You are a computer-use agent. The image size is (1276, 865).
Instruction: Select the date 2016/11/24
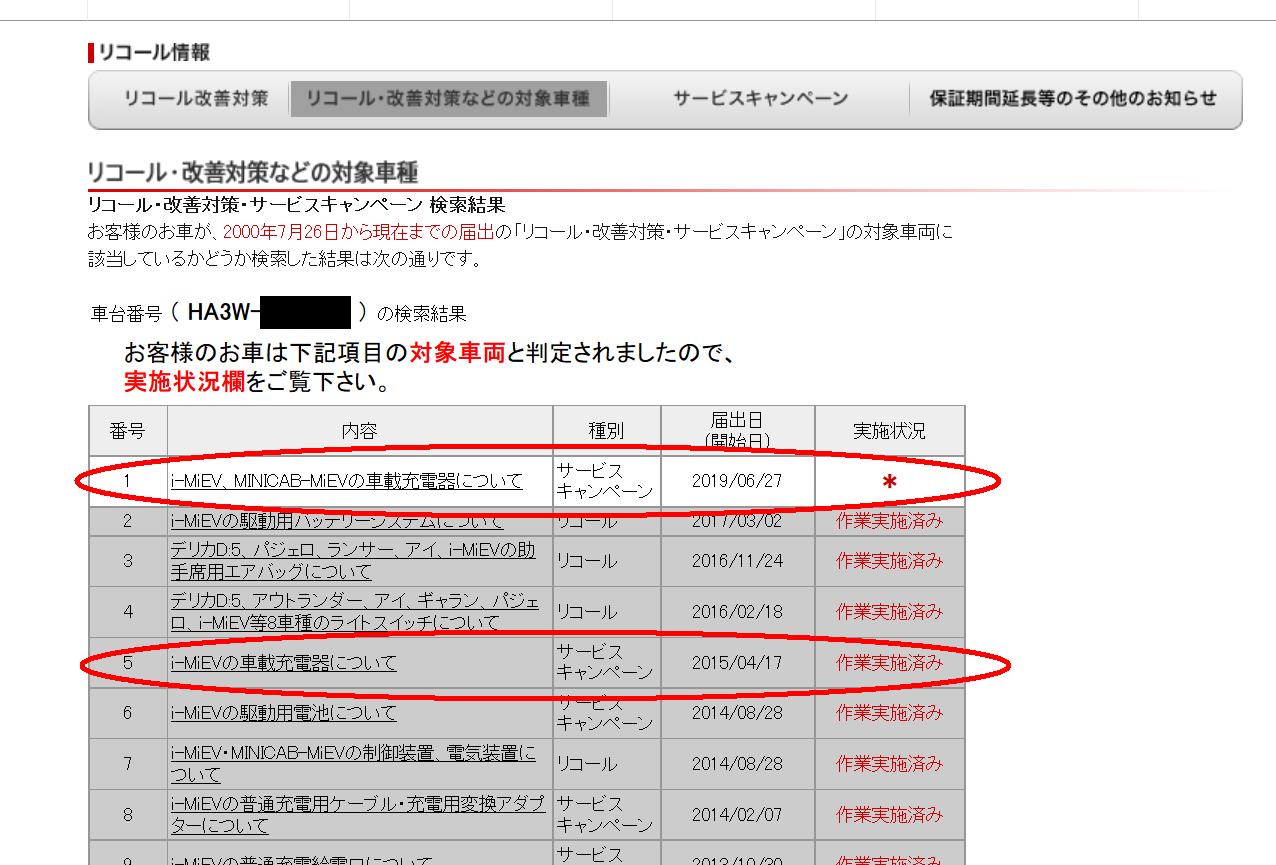tap(737, 561)
